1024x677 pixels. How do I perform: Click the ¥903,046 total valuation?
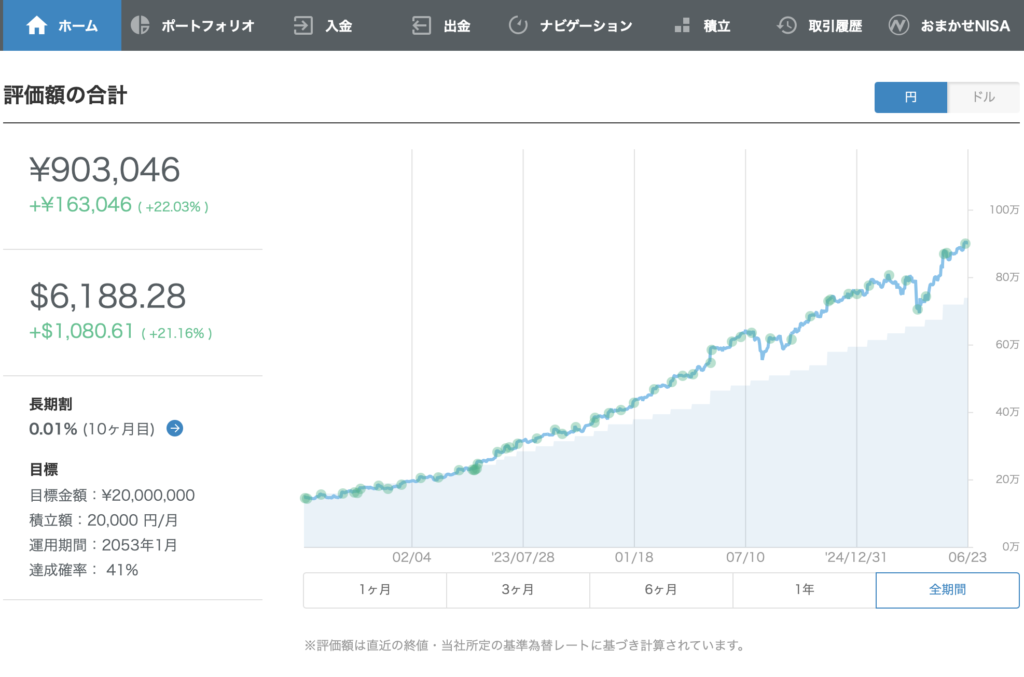click(x=104, y=170)
